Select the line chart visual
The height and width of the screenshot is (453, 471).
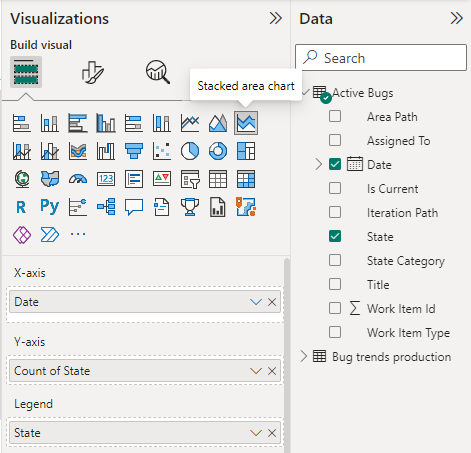point(190,123)
